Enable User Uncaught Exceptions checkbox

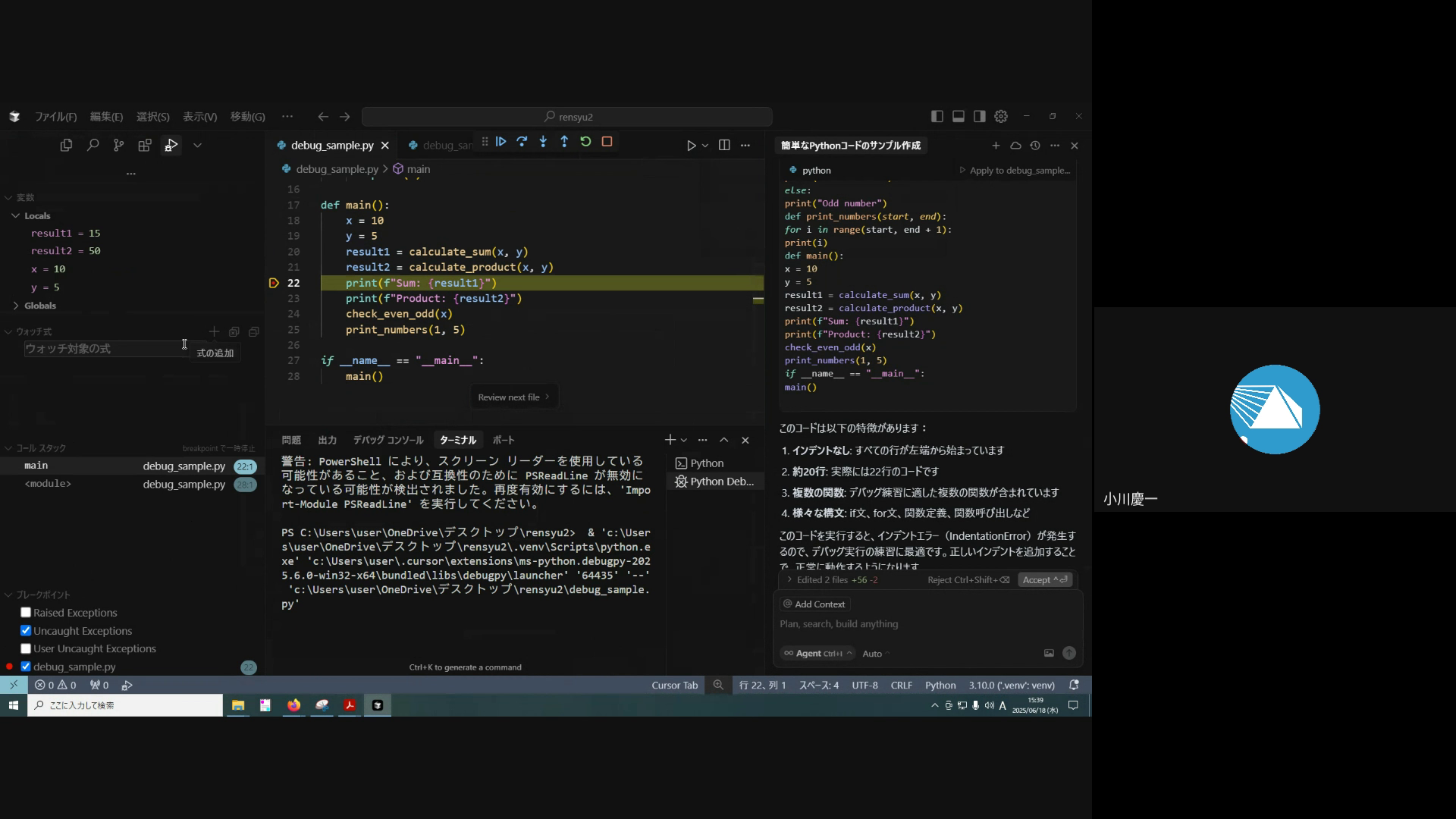click(26, 649)
